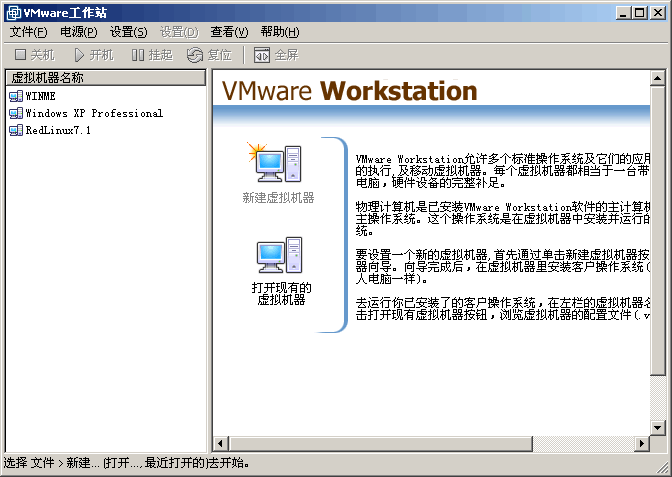The image size is (672, 477).
Task: Open the 电源(P) menu
Action: (78, 32)
